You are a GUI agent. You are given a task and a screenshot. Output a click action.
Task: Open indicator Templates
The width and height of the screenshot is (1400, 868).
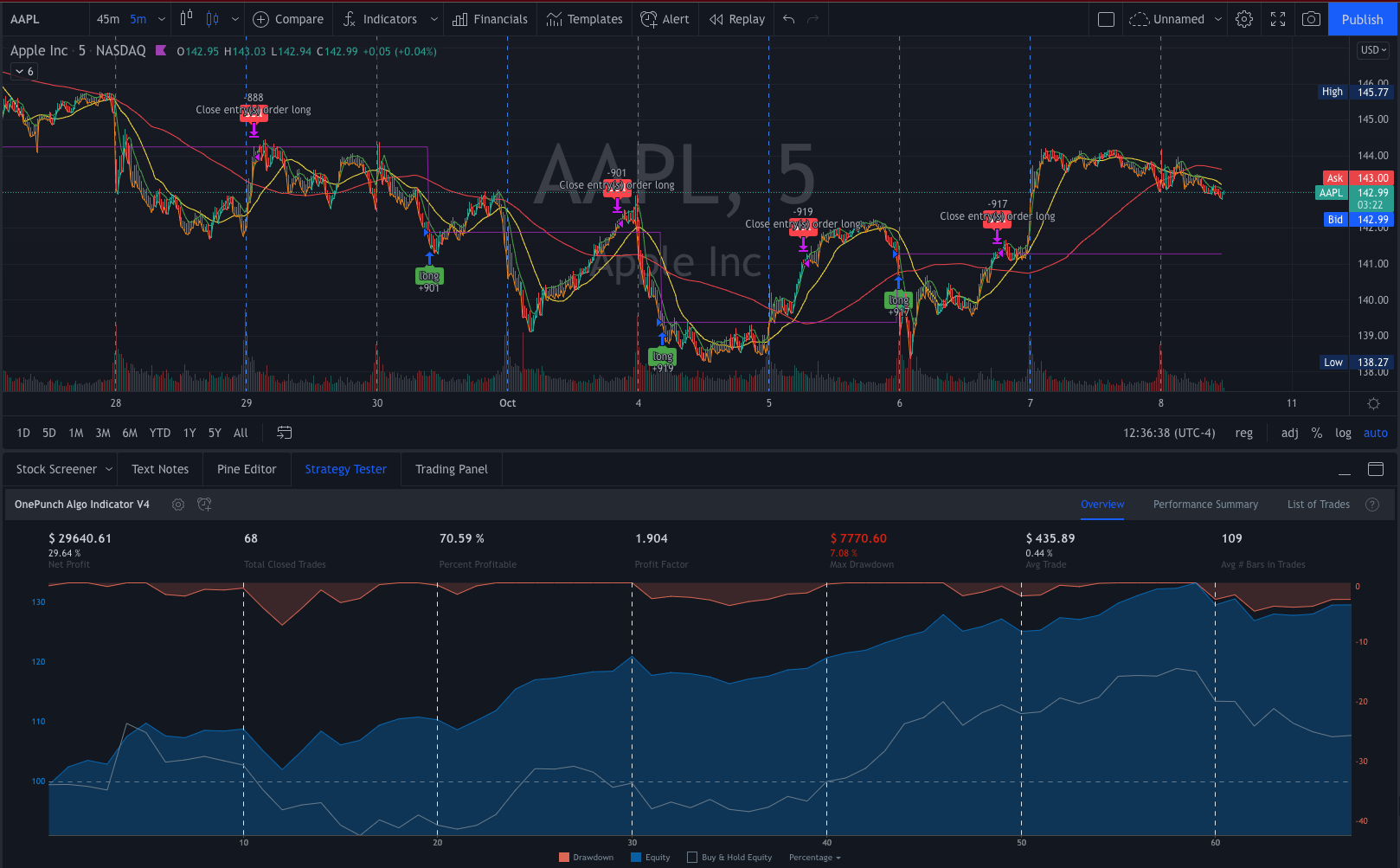point(585,19)
